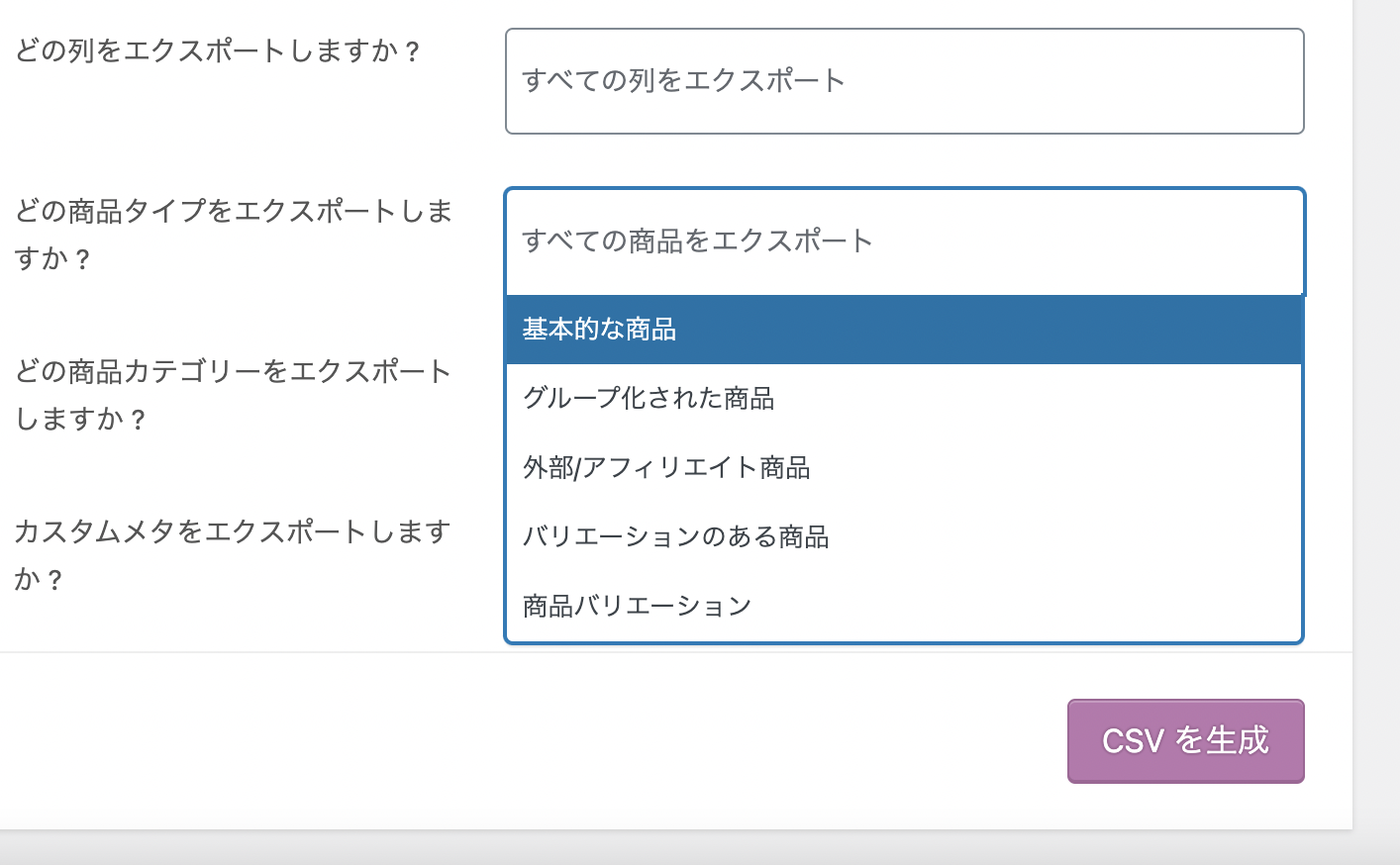The height and width of the screenshot is (865, 1400).
Task: Click the すべての商品をエクスポート search field
Action: coord(697,241)
